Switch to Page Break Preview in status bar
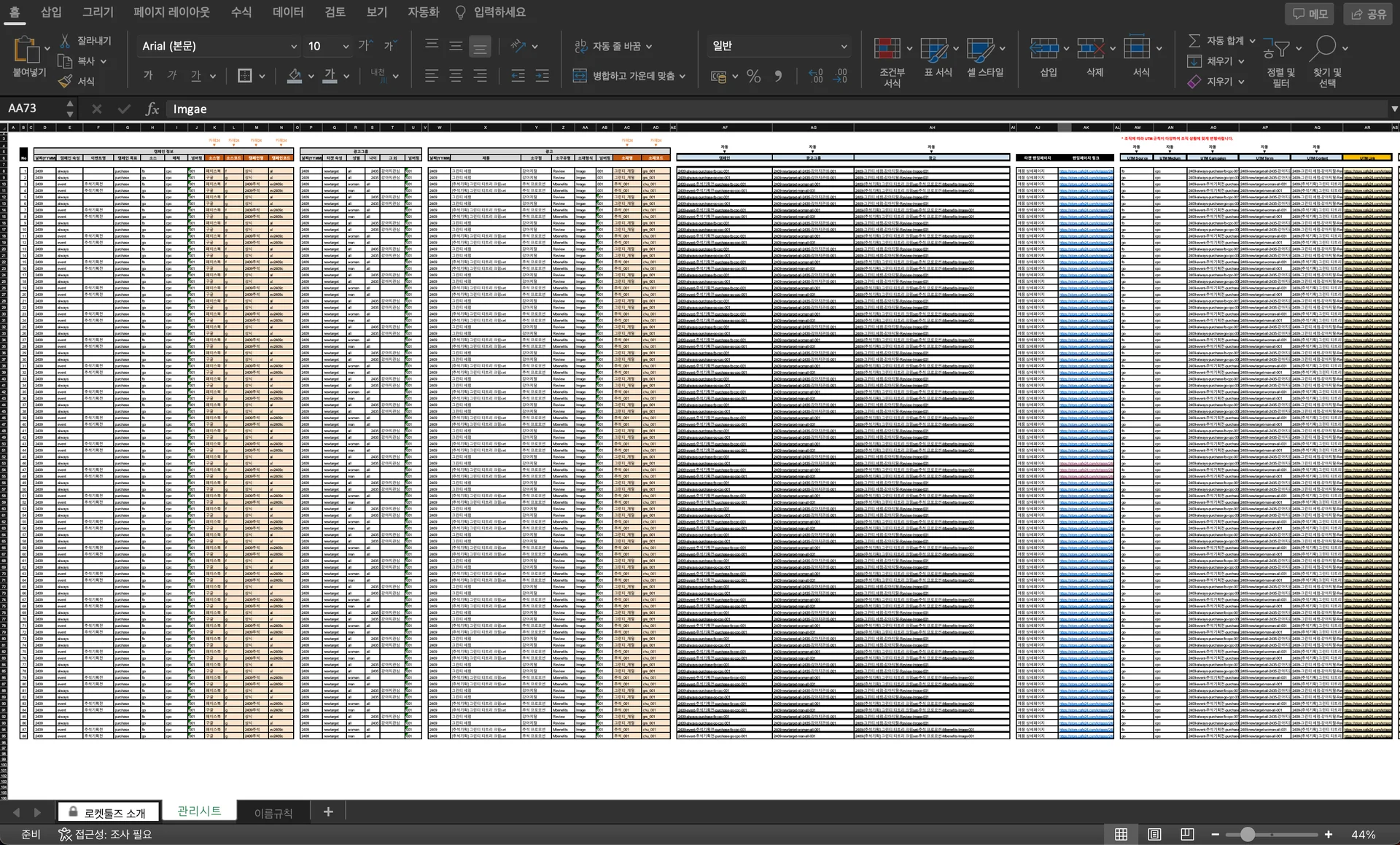 tap(1187, 834)
